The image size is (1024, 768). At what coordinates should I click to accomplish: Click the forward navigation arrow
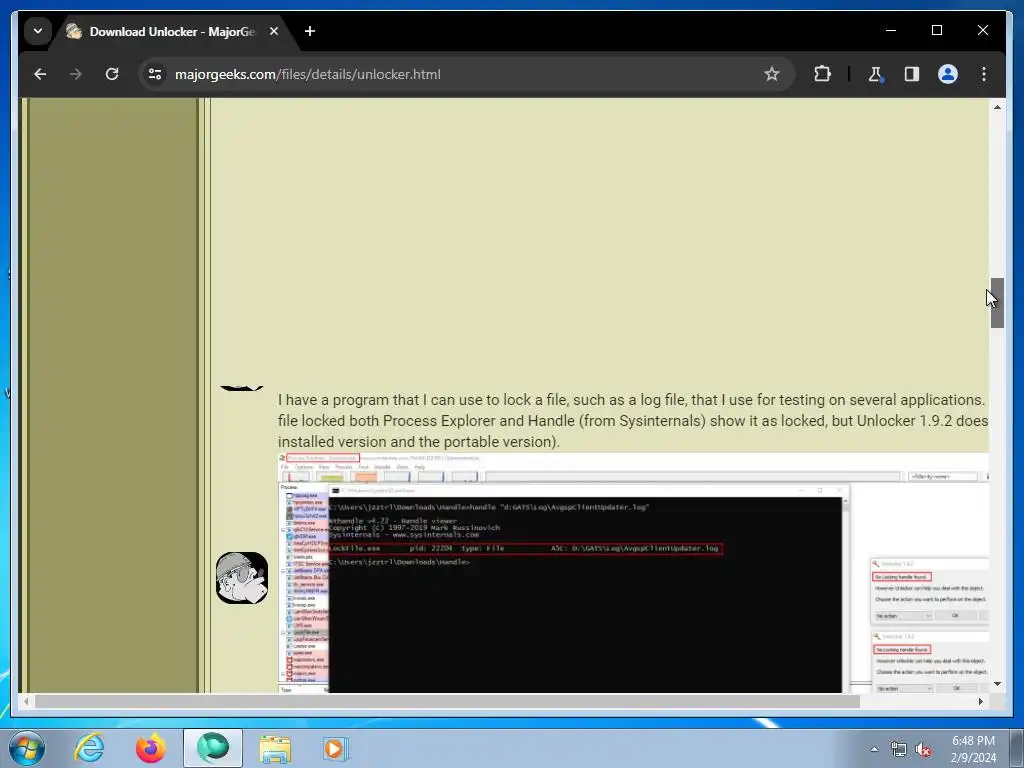76,74
